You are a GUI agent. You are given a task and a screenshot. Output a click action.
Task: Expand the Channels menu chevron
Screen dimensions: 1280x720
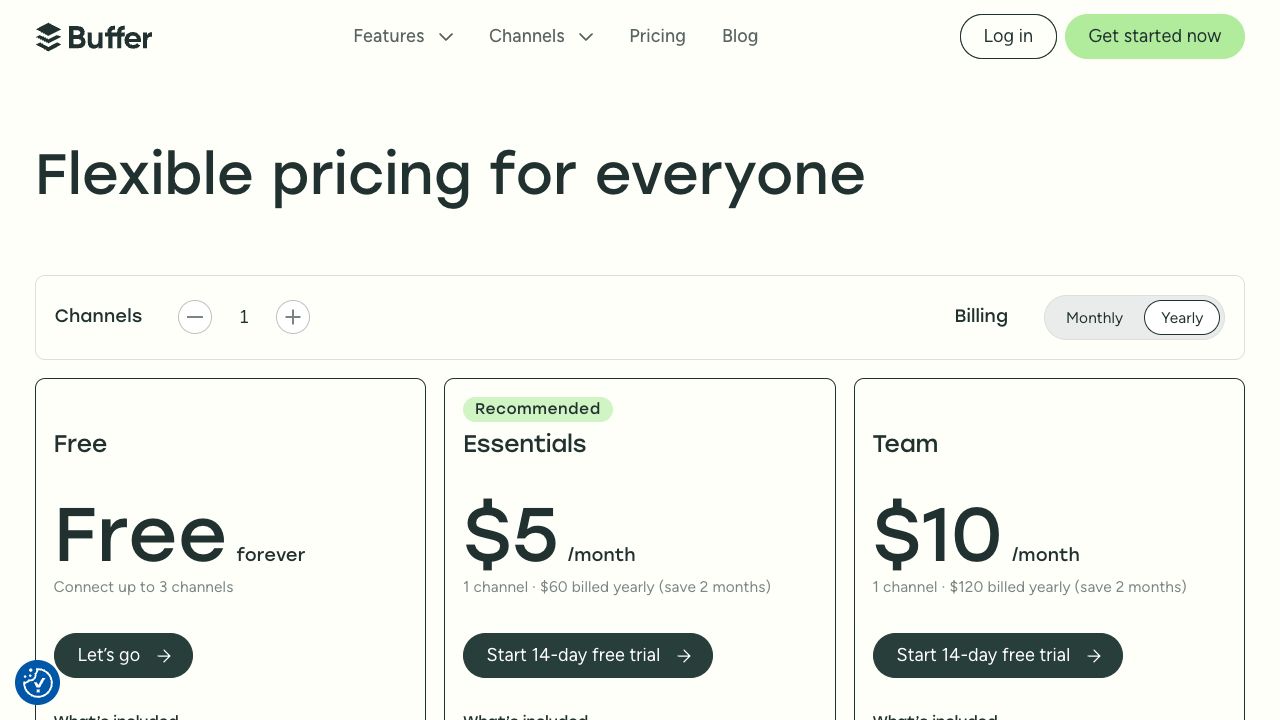pyautogui.click(x=586, y=37)
